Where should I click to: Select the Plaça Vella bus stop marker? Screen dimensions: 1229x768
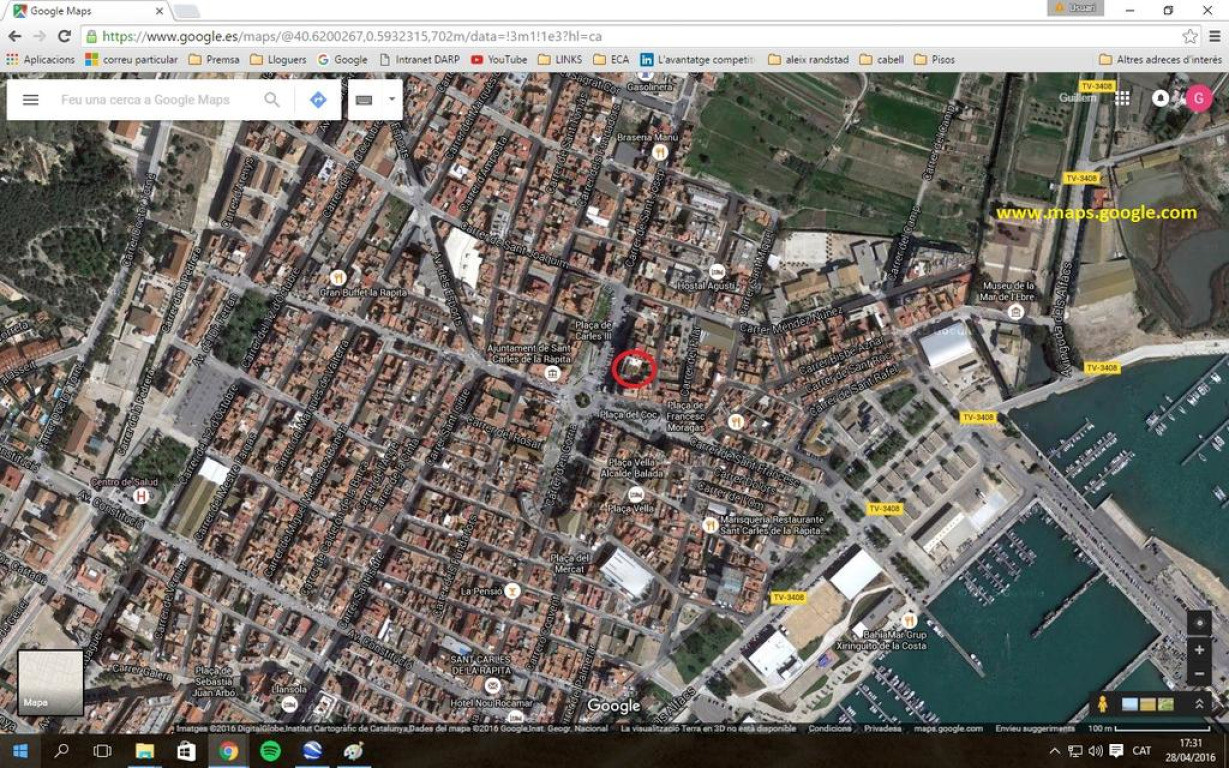(x=636, y=494)
